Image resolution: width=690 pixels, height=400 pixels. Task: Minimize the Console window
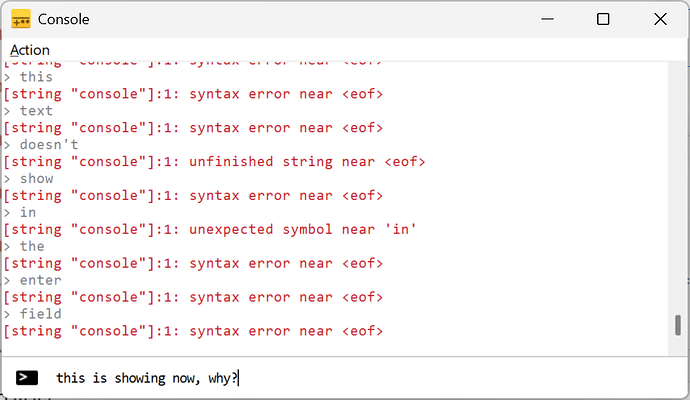point(546,19)
